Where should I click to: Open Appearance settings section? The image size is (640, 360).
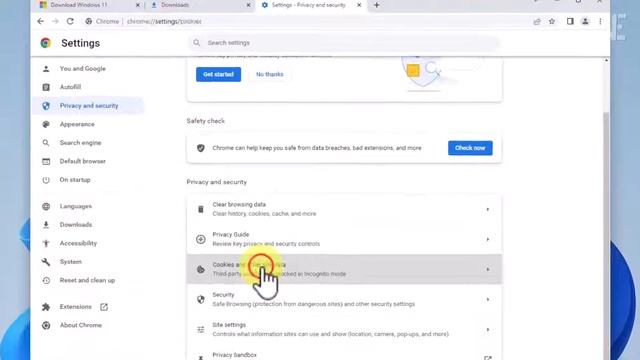coord(77,124)
